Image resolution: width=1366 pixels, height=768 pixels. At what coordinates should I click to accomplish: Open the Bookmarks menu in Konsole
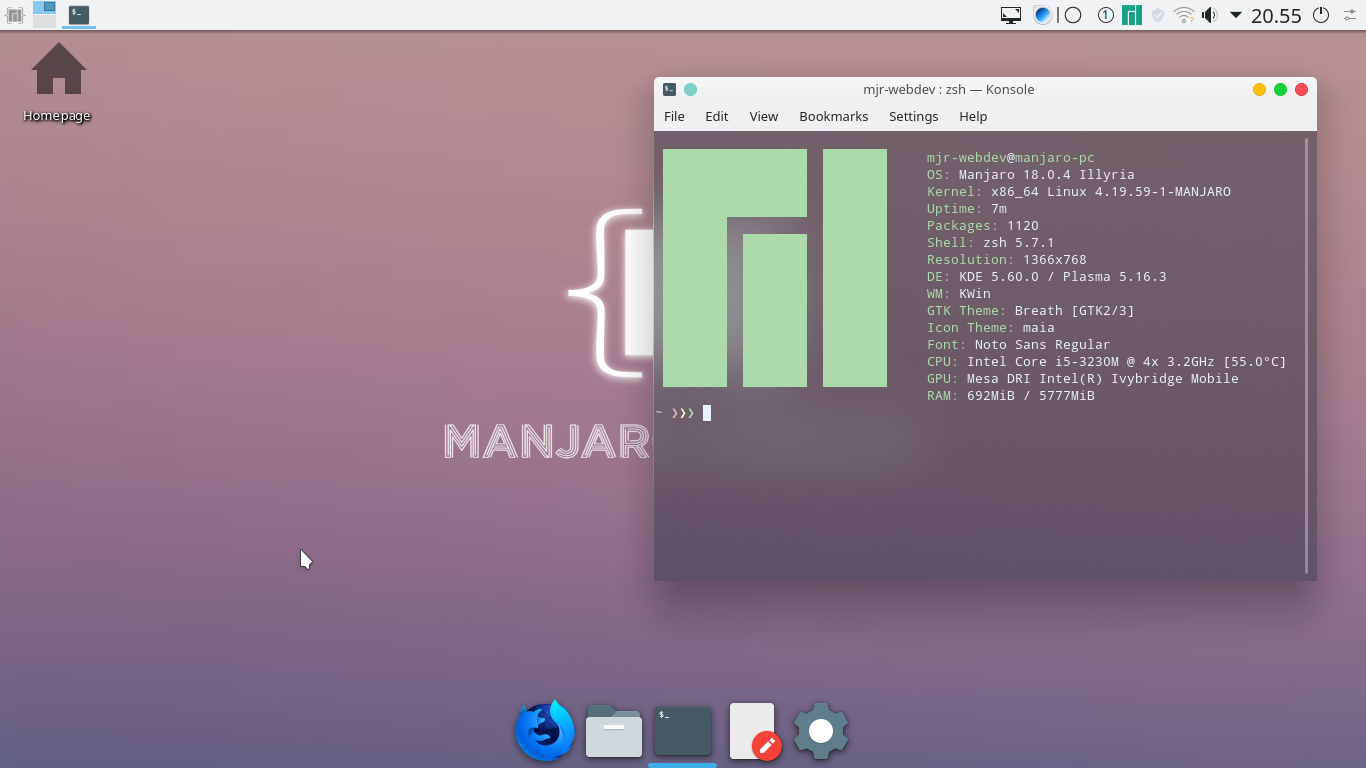[833, 116]
